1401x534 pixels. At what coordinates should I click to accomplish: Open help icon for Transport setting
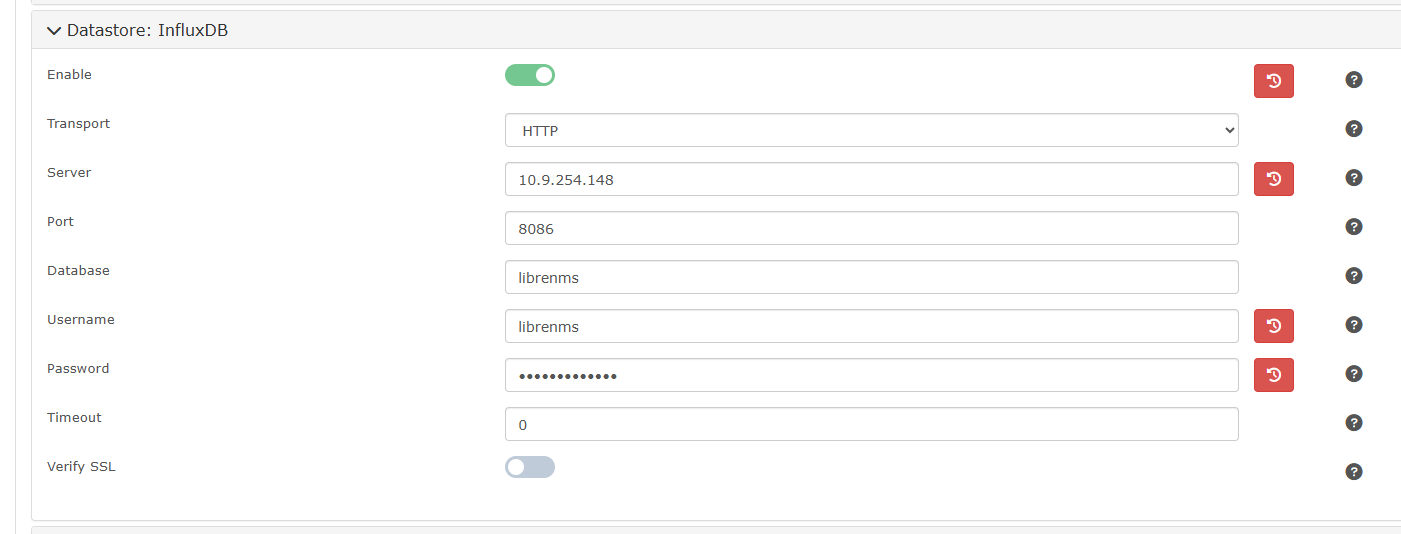[x=1354, y=129]
